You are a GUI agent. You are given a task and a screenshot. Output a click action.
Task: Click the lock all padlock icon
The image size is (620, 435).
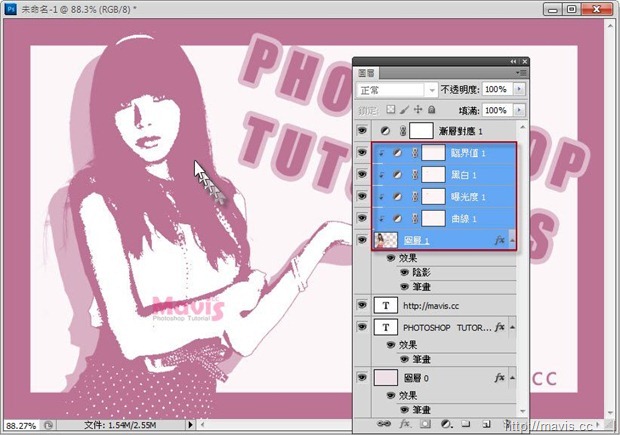coord(432,110)
